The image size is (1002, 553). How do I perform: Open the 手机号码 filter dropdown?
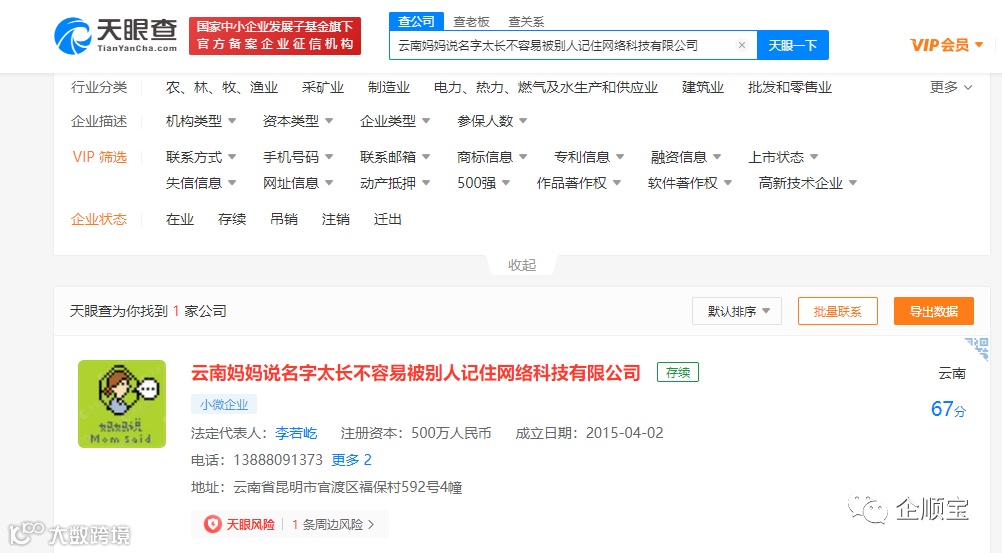pos(298,157)
